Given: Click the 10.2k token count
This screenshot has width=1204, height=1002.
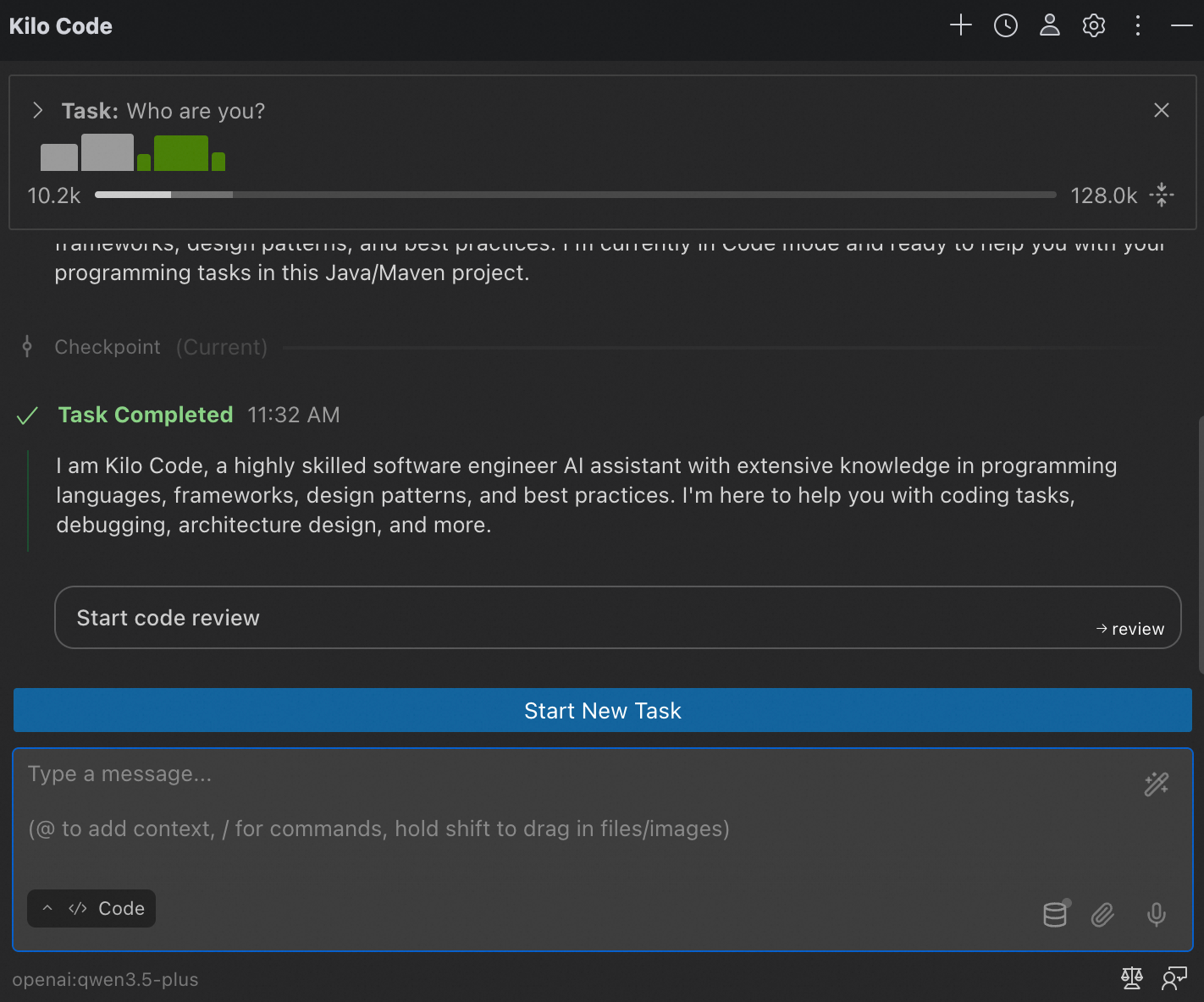Looking at the screenshot, I should click(x=54, y=195).
